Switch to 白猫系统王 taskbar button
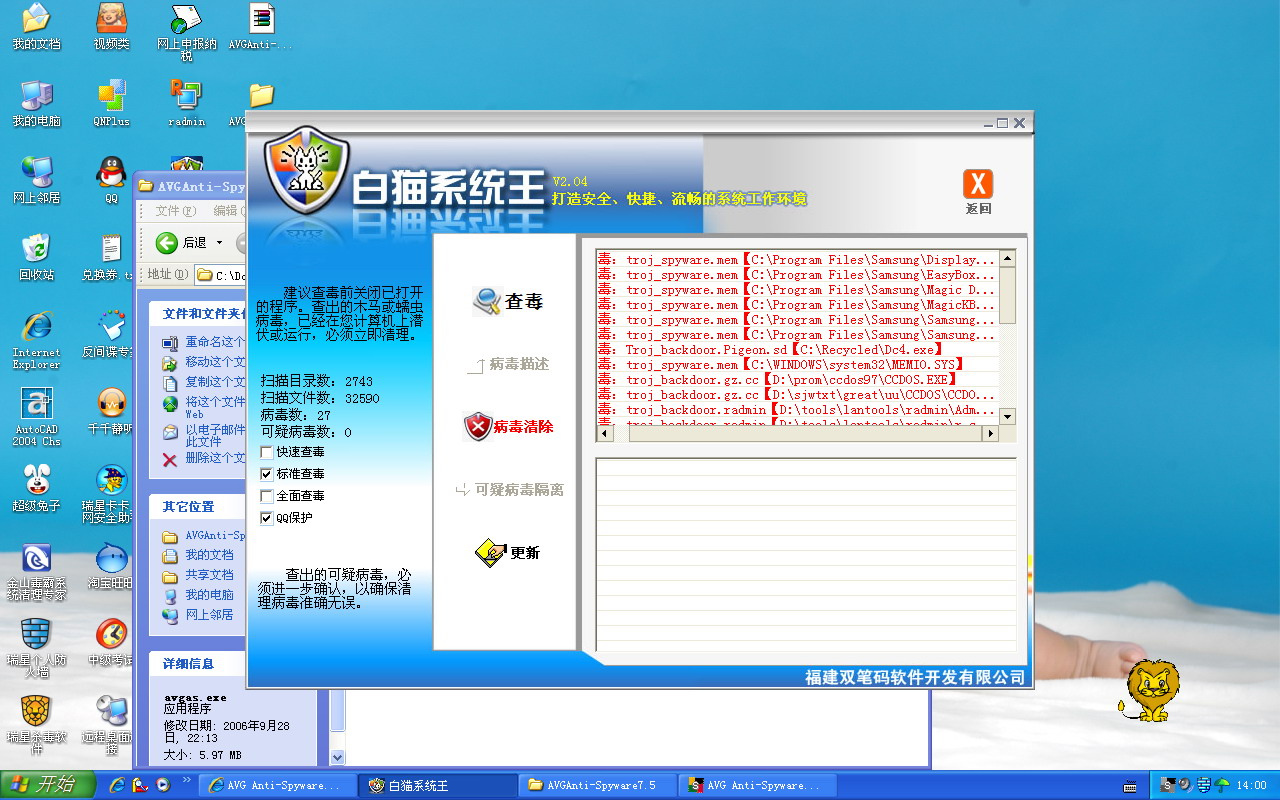The width and height of the screenshot is (1280, 800). [438, 785]
